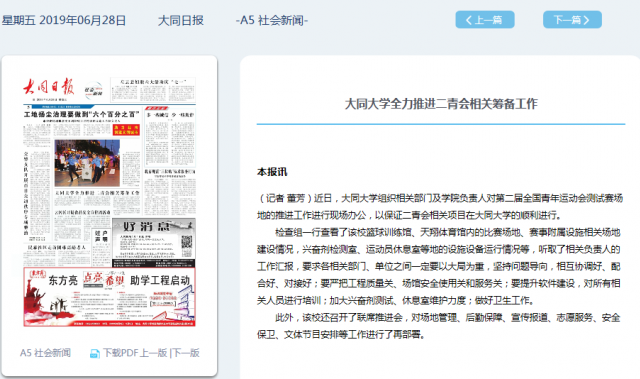Click the A5 社会新闻 label below the thumbnail
The width and height of the screenshot is (640, 379).
[x=45, y=353]
